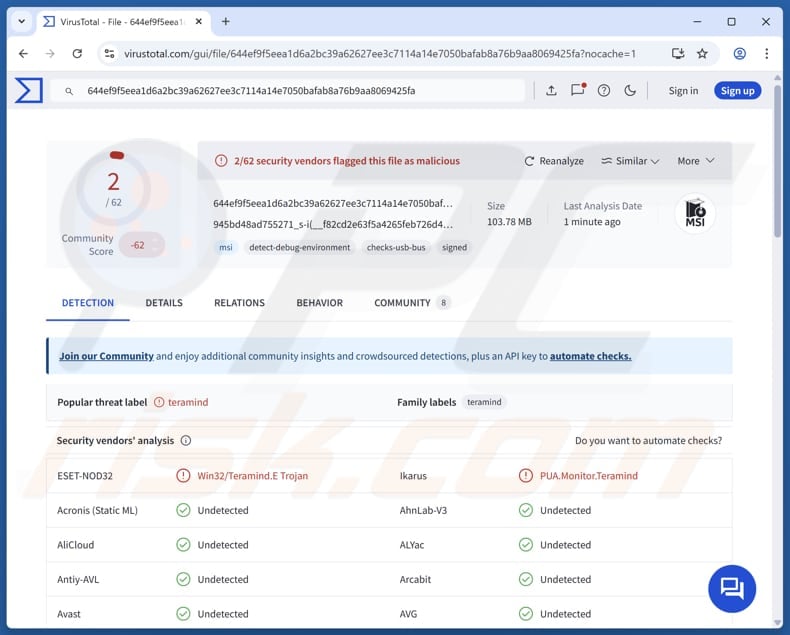The image size is (790, 635).
Task: Click the search magnifier icon
Action: 69,91
